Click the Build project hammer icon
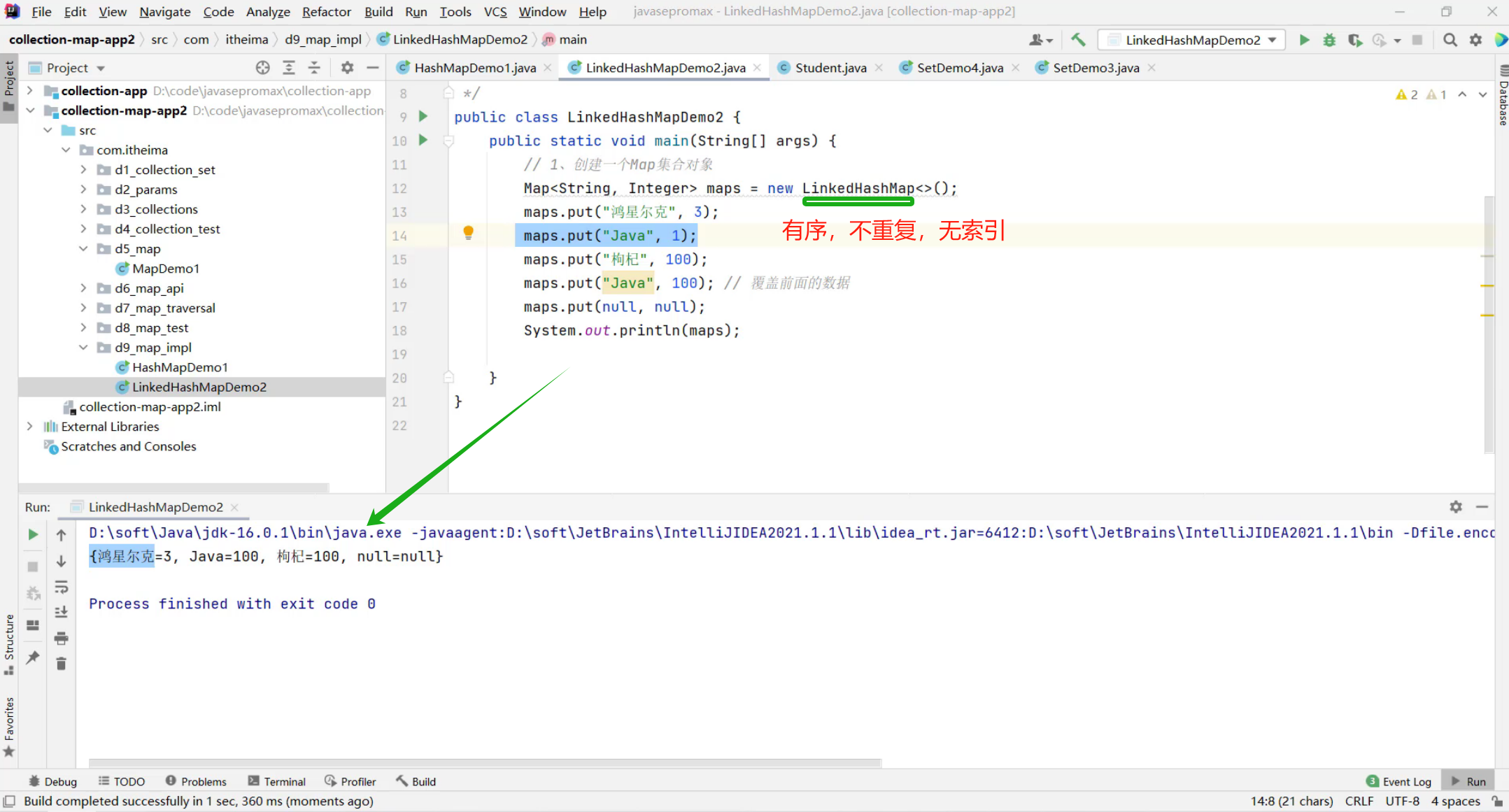The image size is (1509, 812). click(x=1078, y=40)
